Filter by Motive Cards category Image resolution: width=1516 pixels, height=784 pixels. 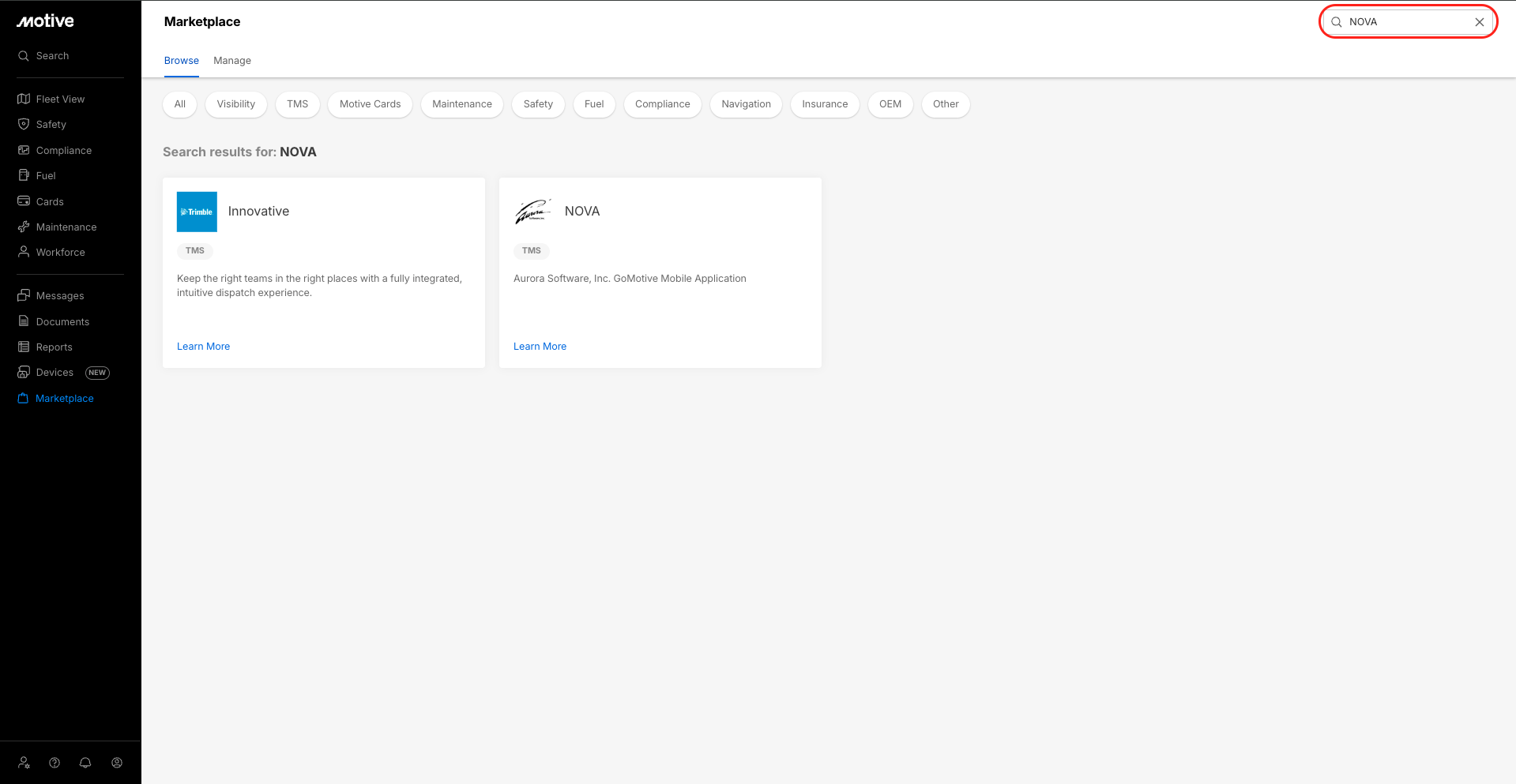click(x=370, y=104)
